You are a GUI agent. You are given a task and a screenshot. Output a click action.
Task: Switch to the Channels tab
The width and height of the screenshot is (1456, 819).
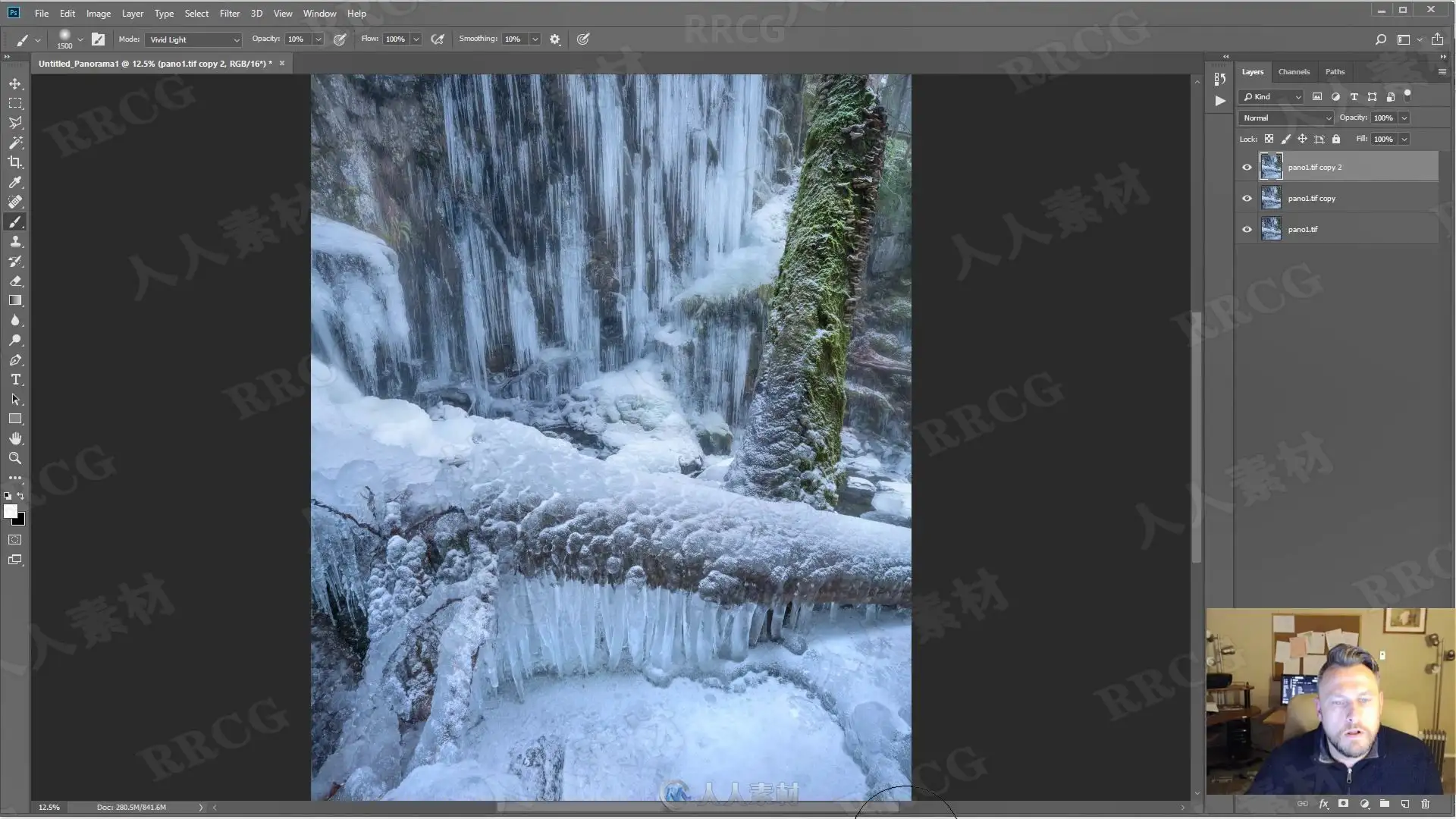tap(1294, 71)
